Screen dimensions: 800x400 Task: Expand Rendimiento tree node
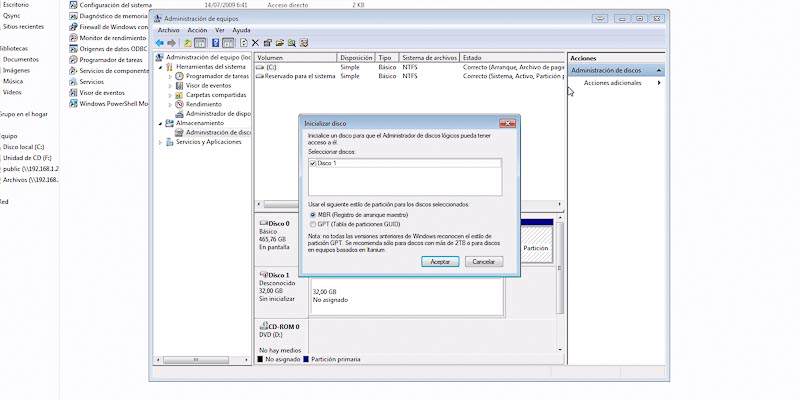170,104
